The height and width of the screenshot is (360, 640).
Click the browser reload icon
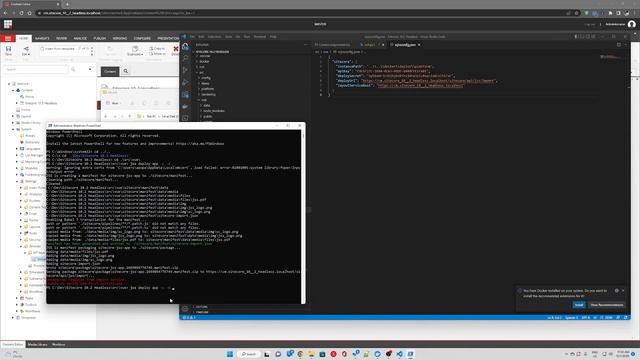coord(21,13)
